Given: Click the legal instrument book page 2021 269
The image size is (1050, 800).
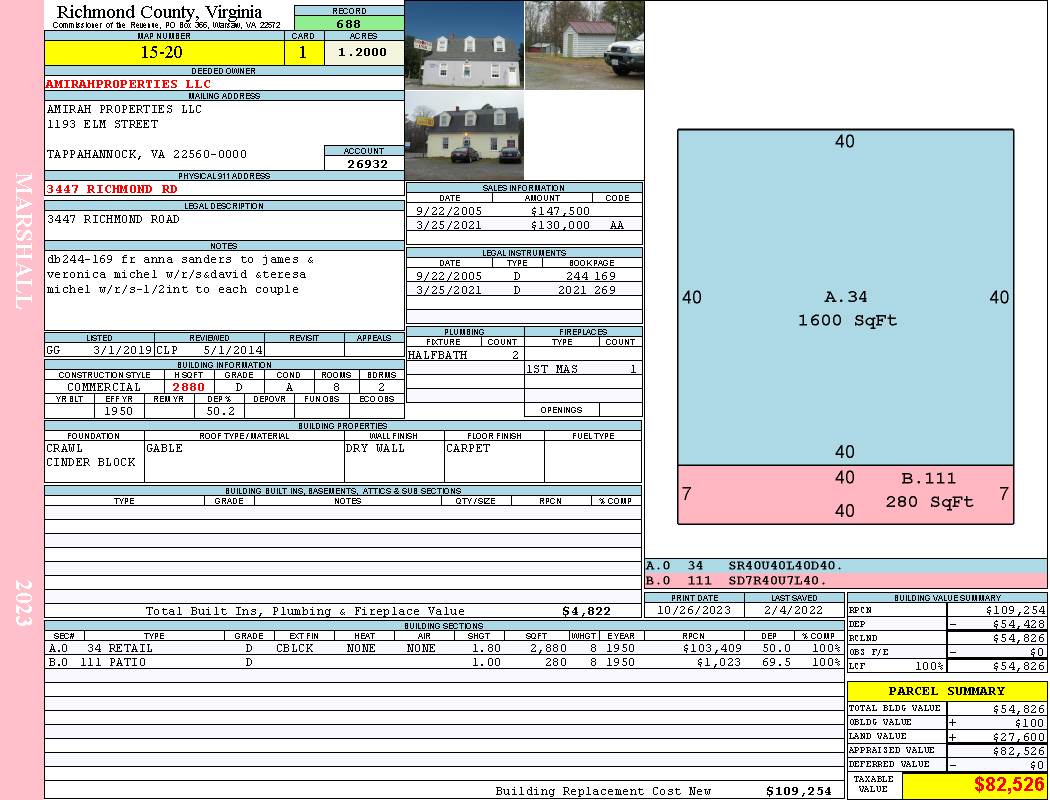Looking at the screenshot, I should tap(587, 290).
